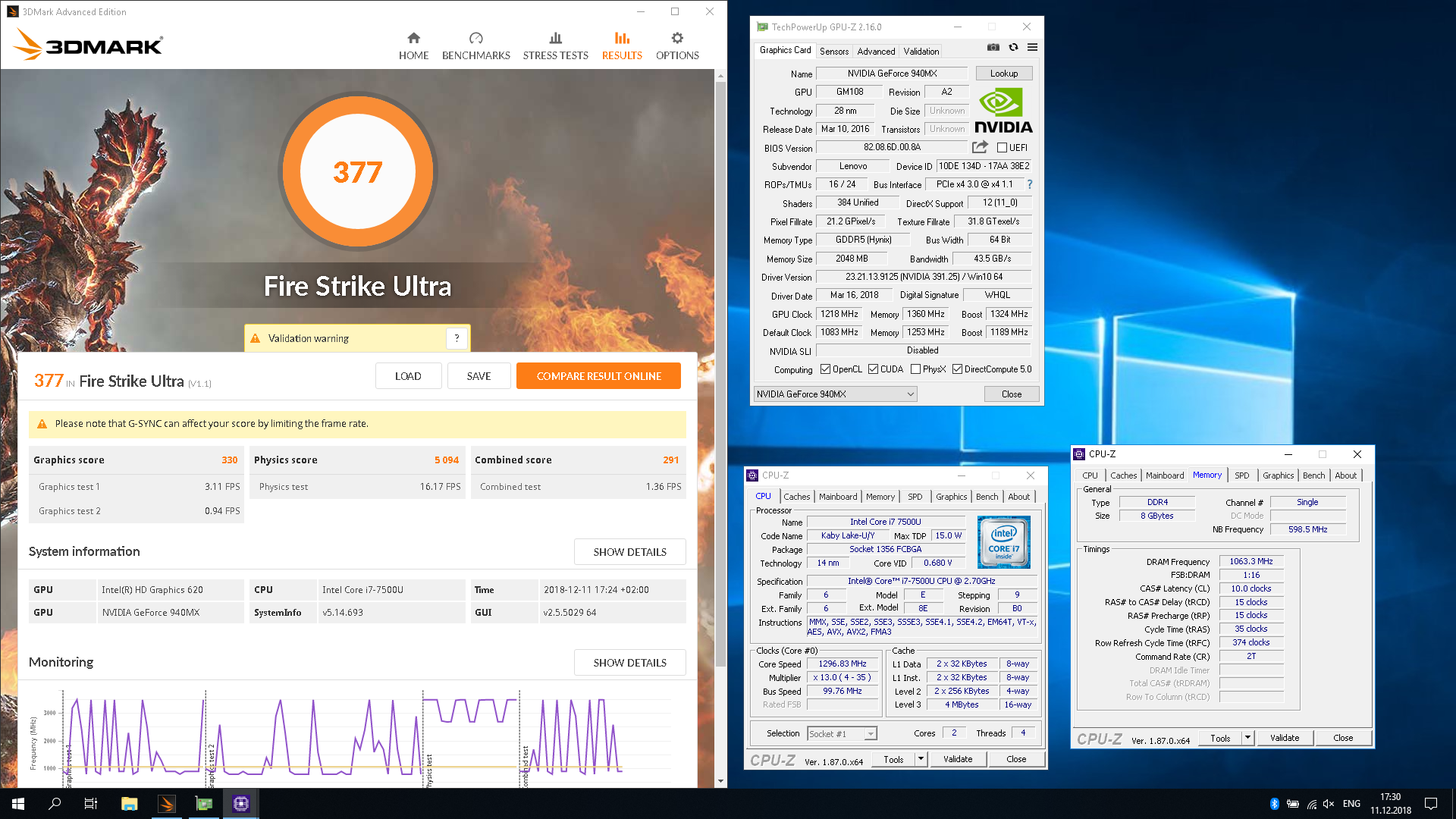The height and width of the screenshot is (819, 1456).
Task: Switch to the Advanced tab in GPU-Z
Action: (x=876, y=51)
